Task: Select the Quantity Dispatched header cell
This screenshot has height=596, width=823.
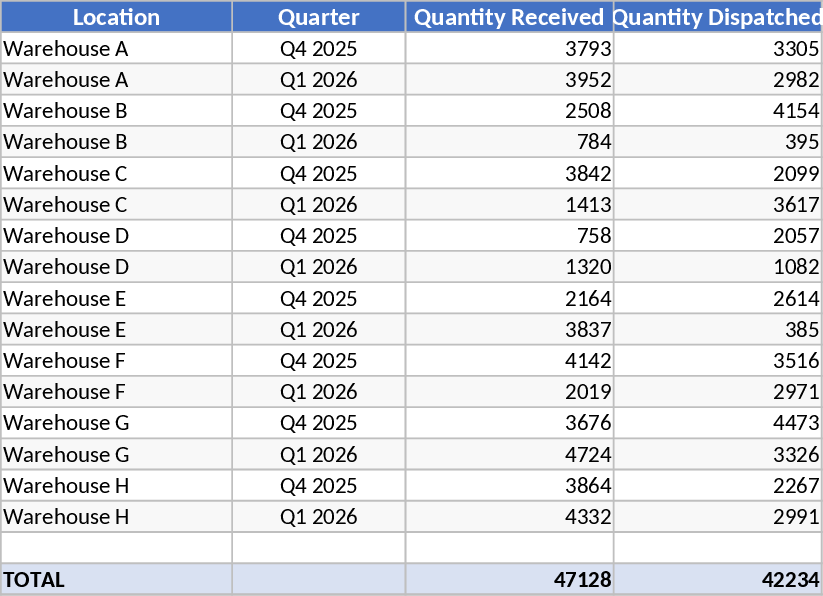Action: coord(717,17)
